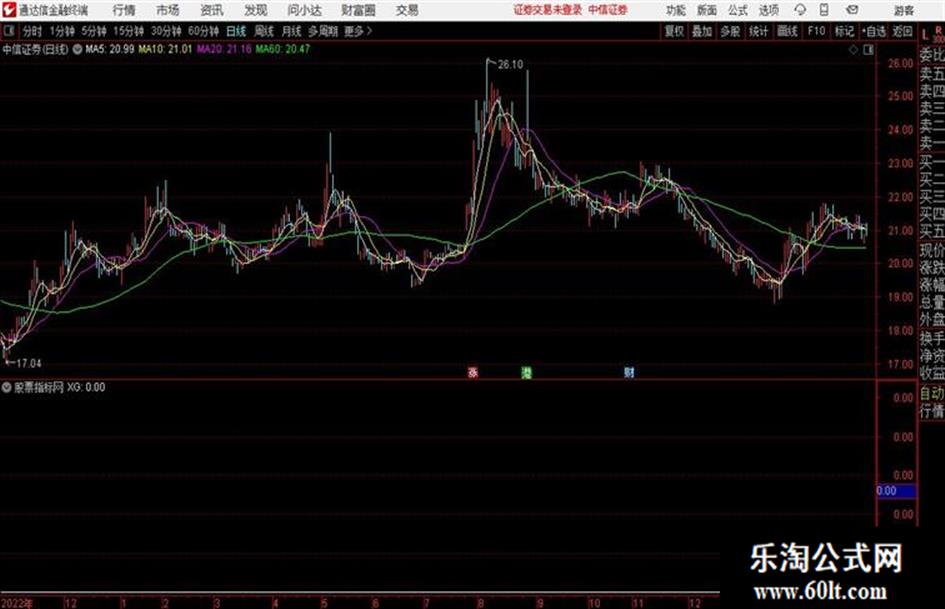Open the mail envelope icon

(852, 10)
